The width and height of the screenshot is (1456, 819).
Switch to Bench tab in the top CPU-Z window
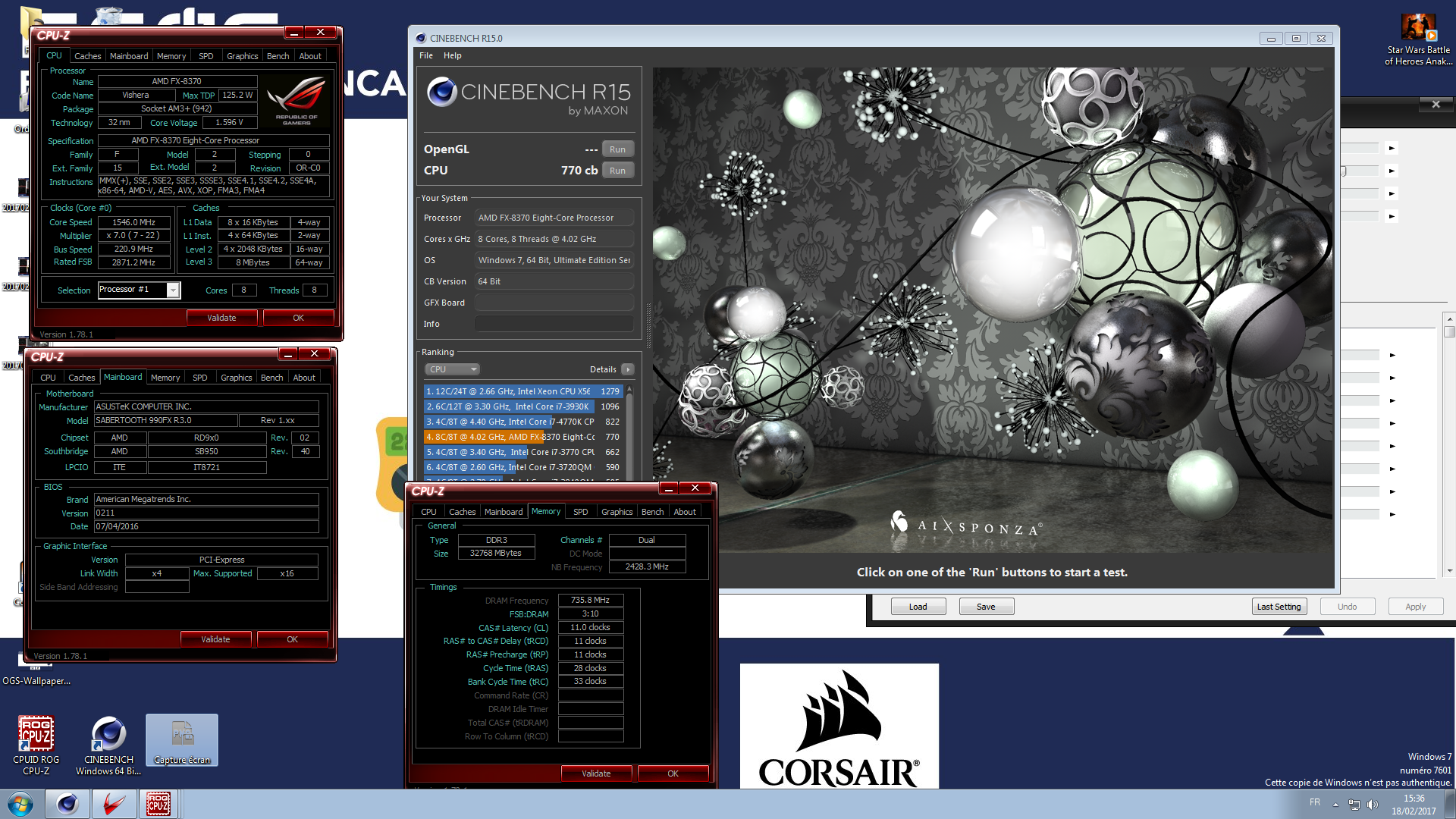(278, 56)
